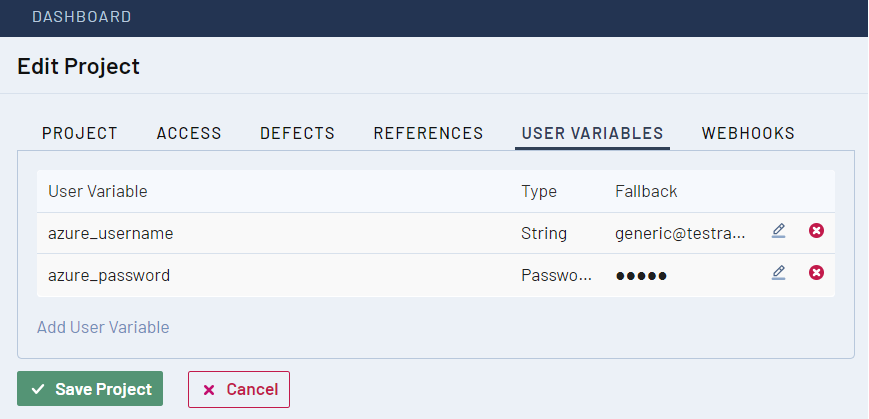Click the masked password fallback dots

tap(640, 275)
